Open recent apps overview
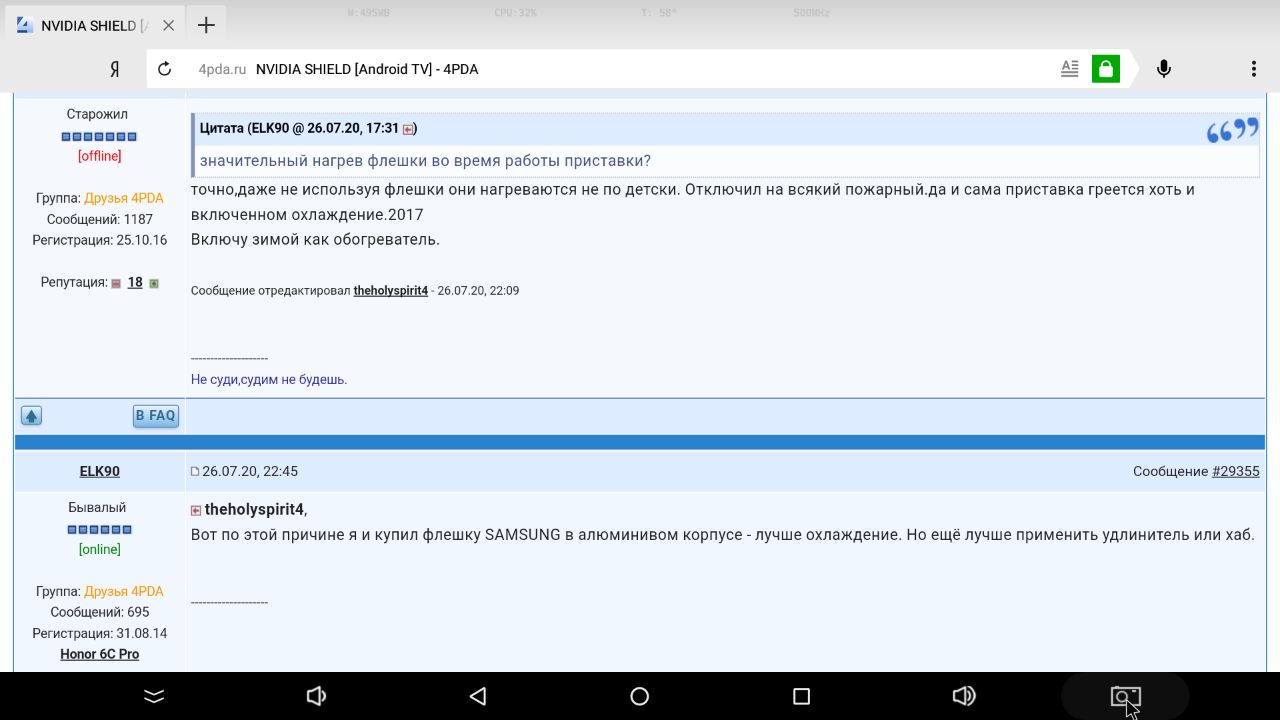Image resolution: width=1280 pixels, height=720 pixels. [801, 696]
